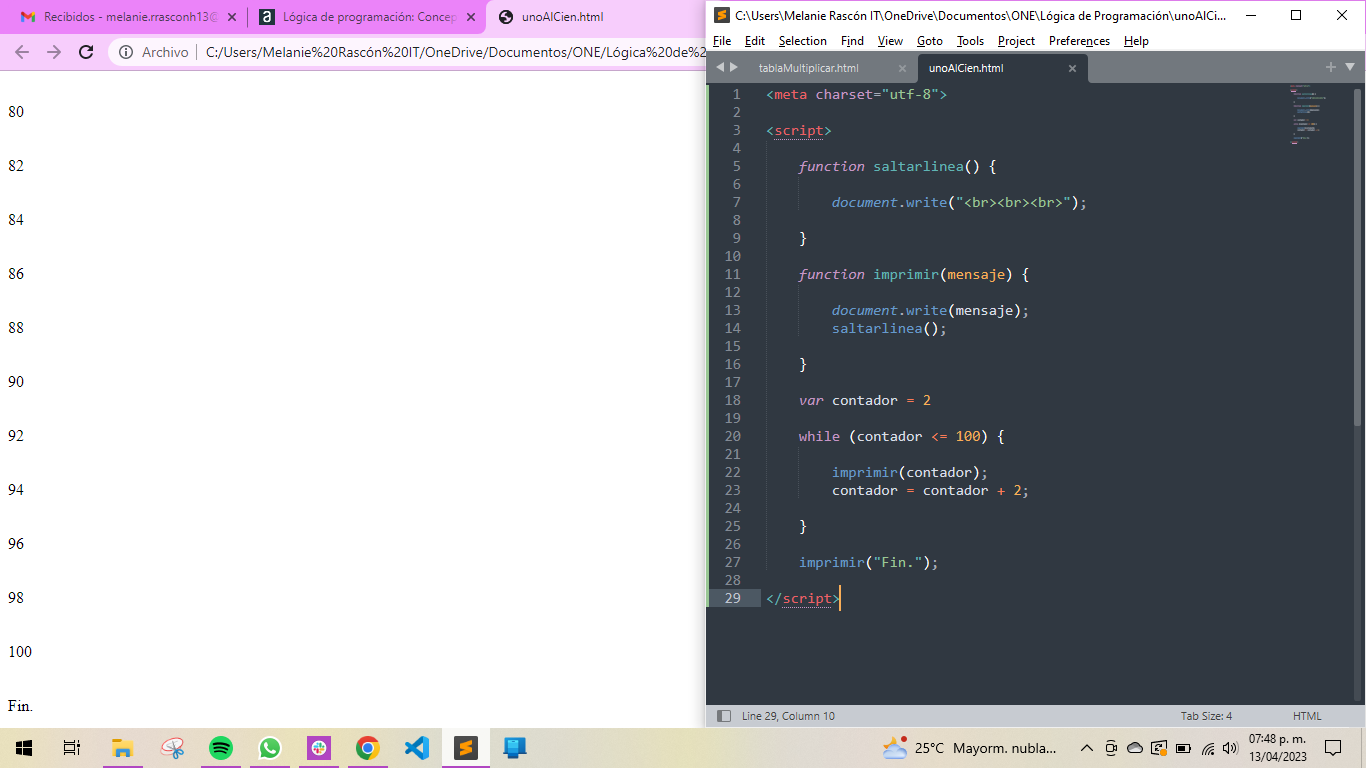Screen dimensions: 1366x768
Task: Open File Explorer from the taskbar
Action: [122, 748]
